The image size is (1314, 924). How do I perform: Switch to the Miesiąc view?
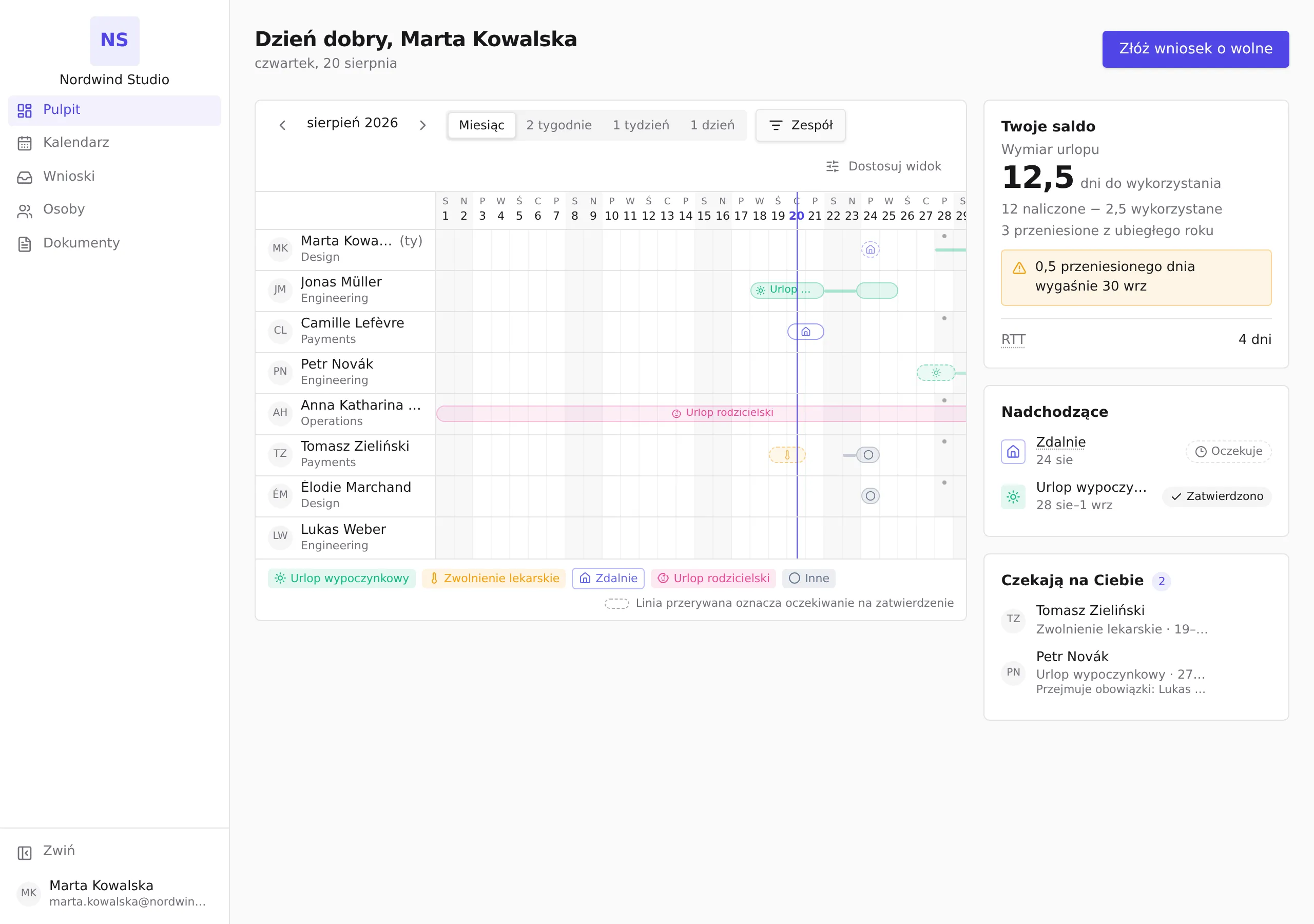pyautogui.click(x=481, y=125)
